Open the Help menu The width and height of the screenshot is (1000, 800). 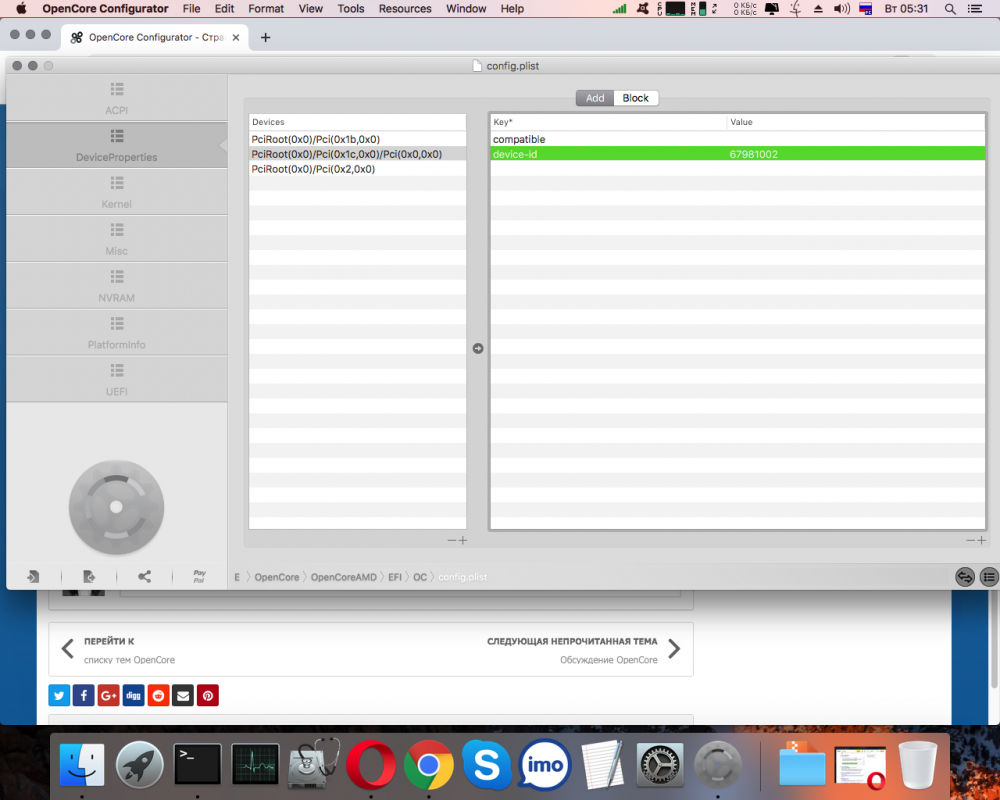click(x=512, y=8)
